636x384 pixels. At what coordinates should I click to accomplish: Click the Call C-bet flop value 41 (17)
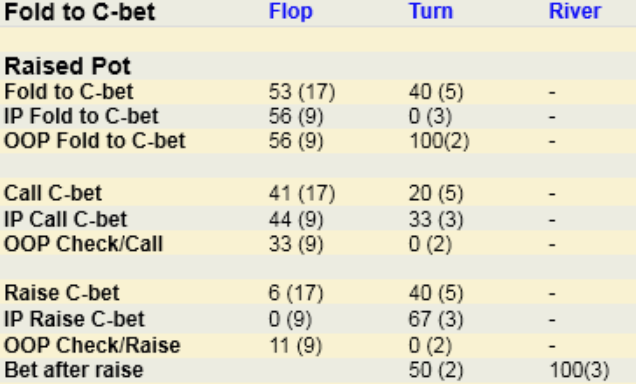(302, 193)
